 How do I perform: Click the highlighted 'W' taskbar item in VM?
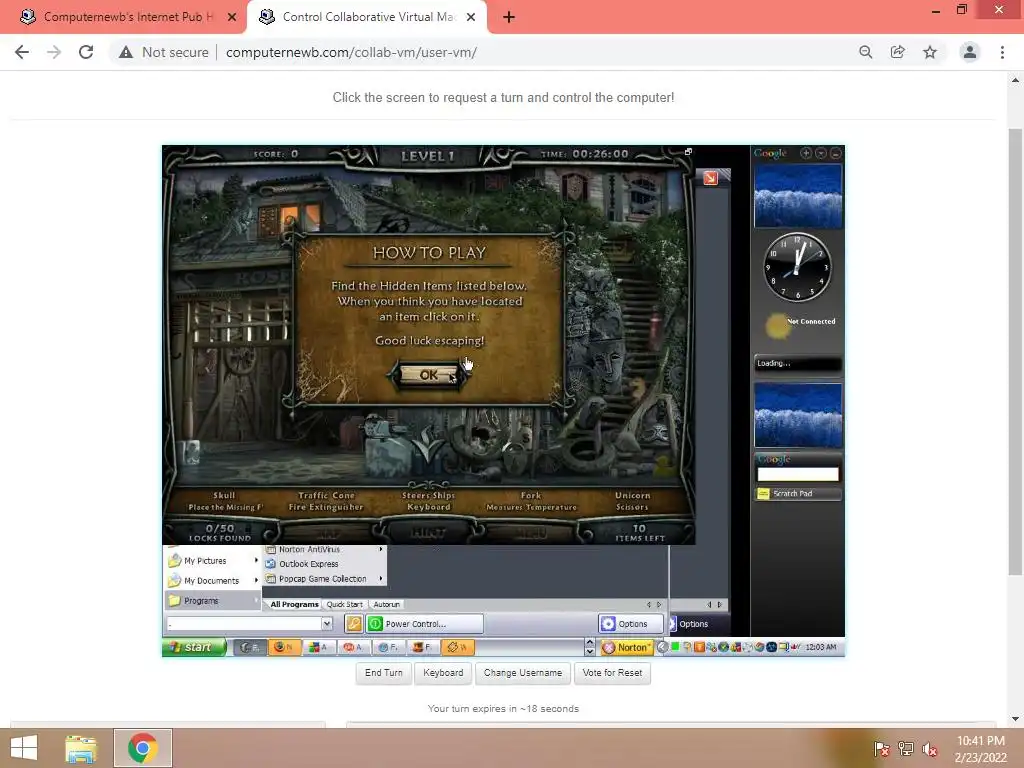(457, 647)
